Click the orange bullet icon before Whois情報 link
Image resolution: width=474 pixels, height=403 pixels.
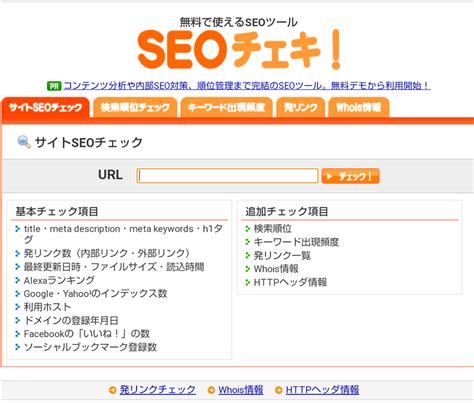tap(211, 390)
